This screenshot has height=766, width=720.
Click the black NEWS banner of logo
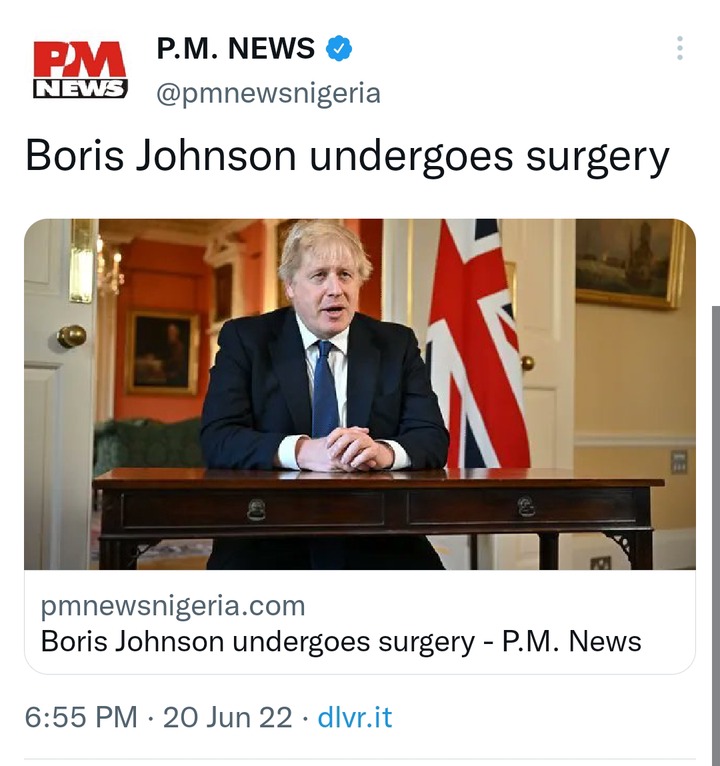[x=80, y=89]
